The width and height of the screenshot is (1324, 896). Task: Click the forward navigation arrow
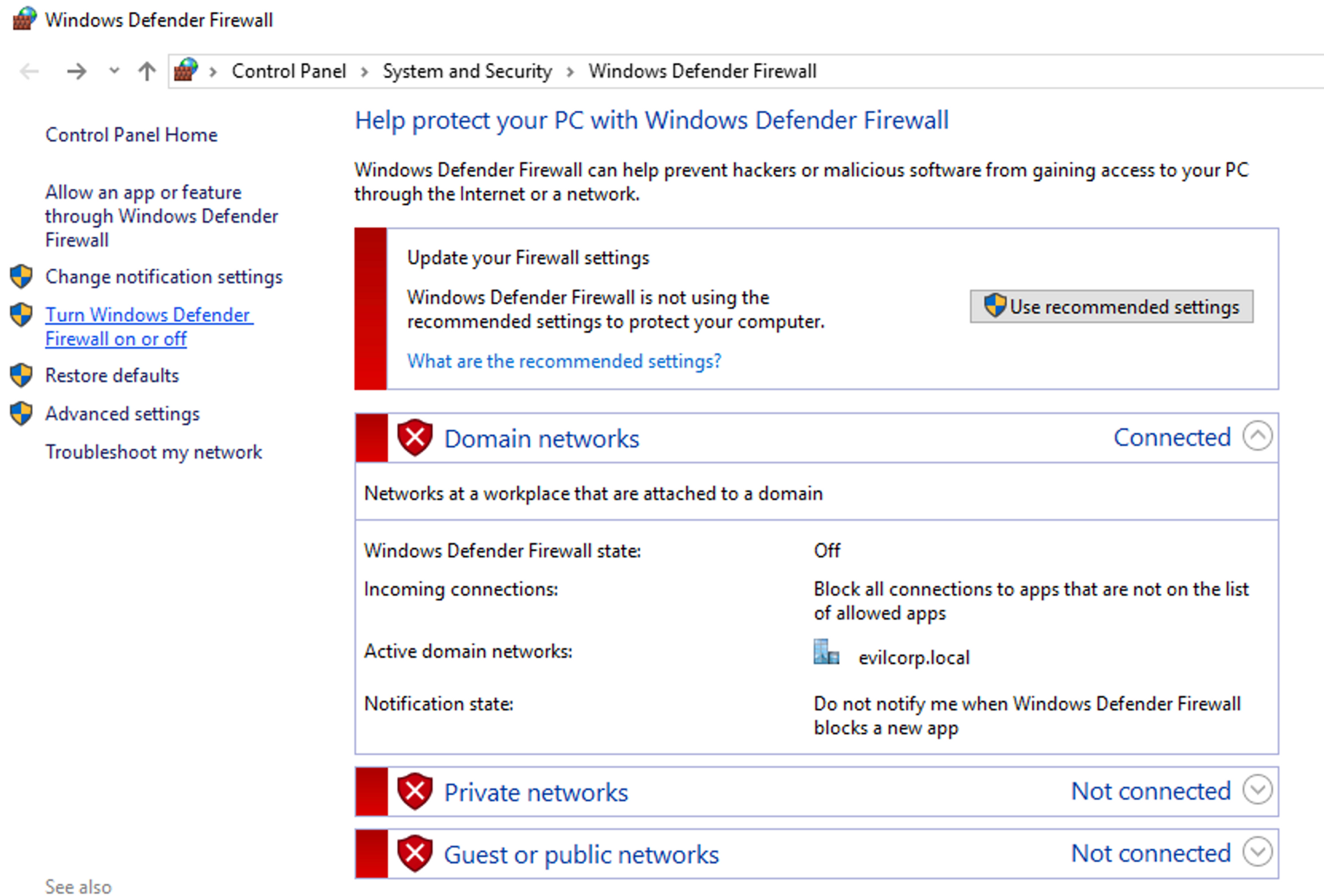coord(76,72)
